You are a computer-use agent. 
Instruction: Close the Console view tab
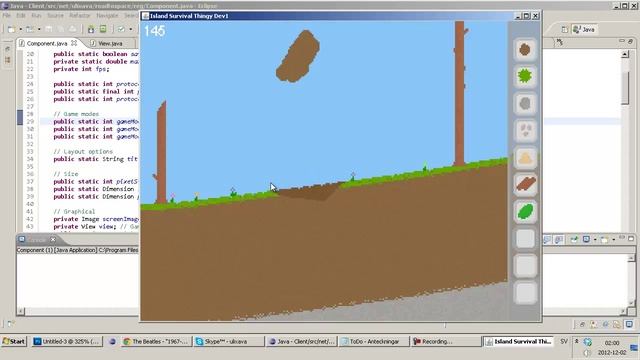53,240
